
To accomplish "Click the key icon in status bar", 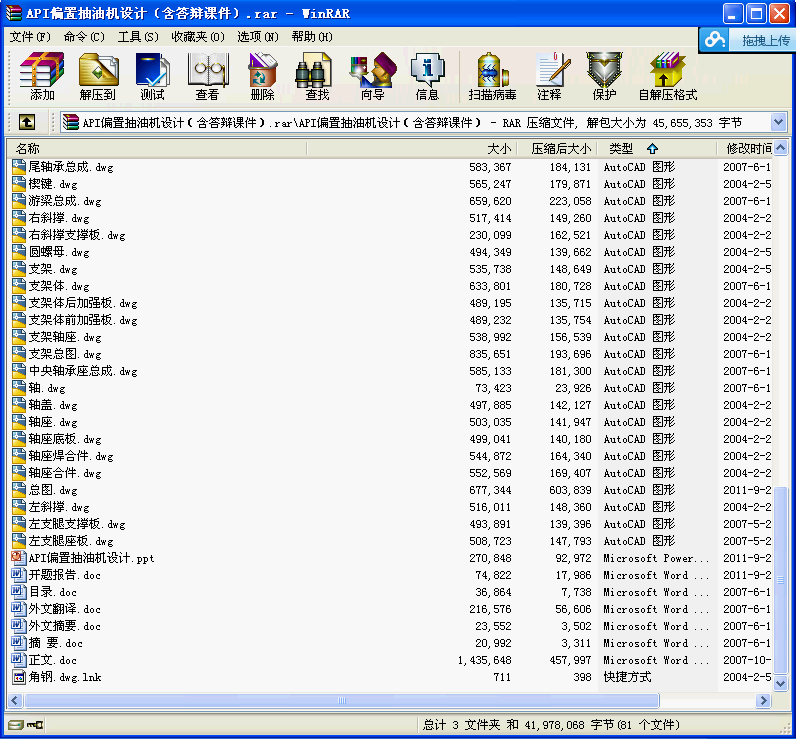I will click(35, 725).
